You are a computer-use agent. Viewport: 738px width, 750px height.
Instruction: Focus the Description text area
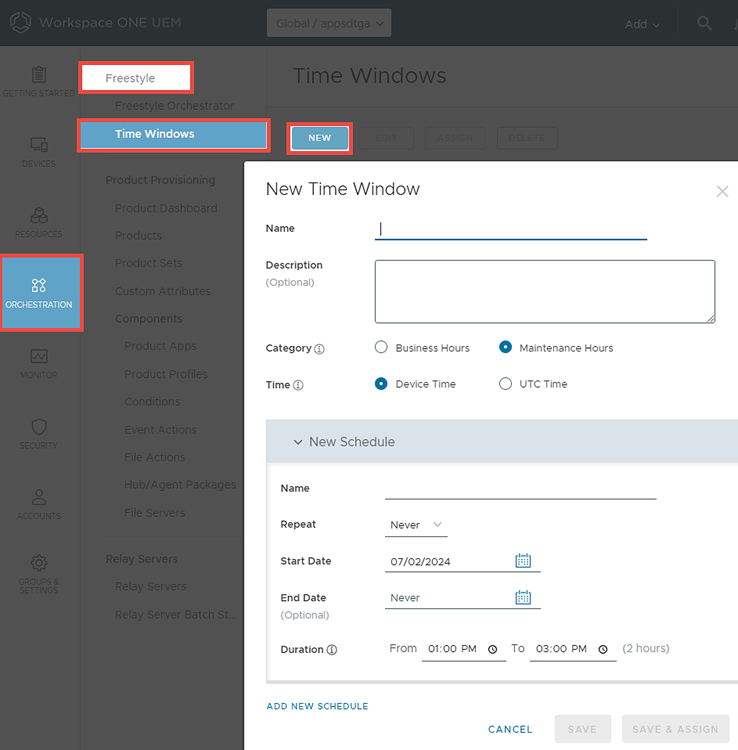pyautogui.click(x=545, y=292)
